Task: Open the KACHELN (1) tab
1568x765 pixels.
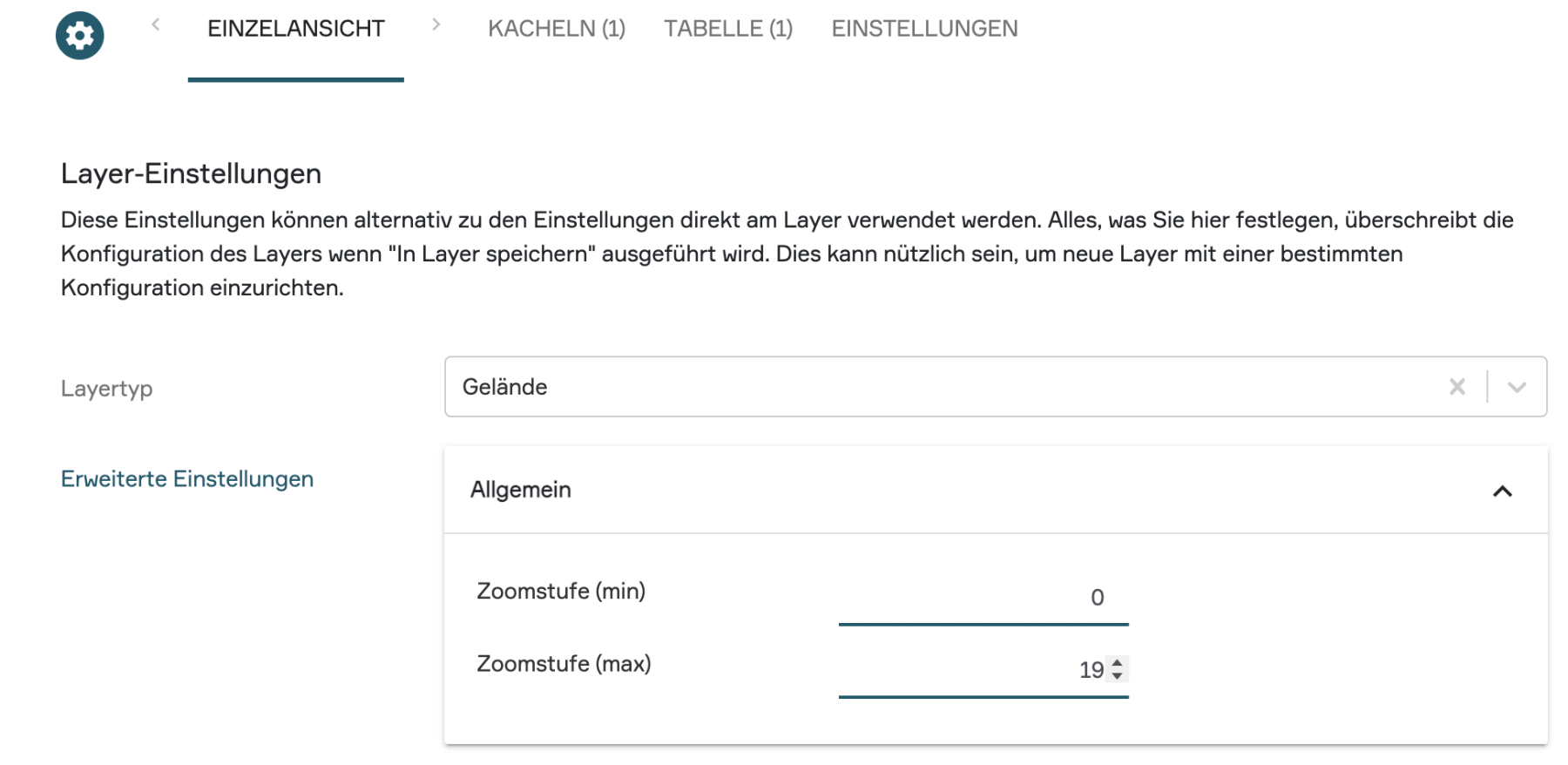Action: tap(557, 29)
